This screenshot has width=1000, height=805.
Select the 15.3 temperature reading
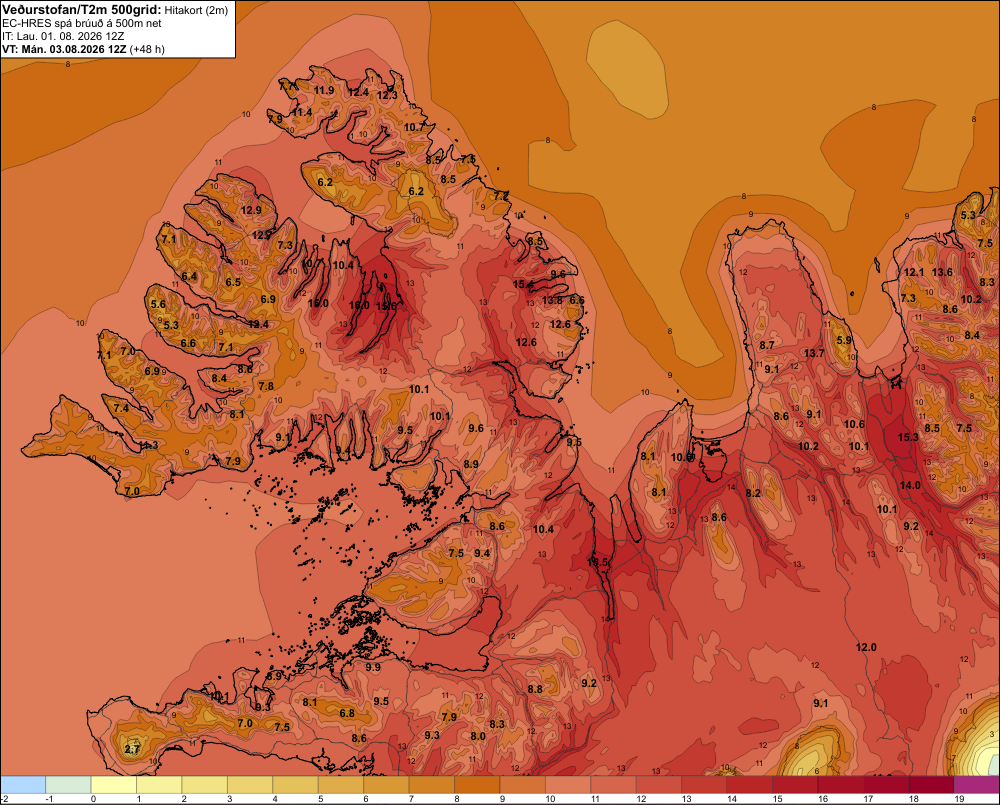click(x=908, y=437)
